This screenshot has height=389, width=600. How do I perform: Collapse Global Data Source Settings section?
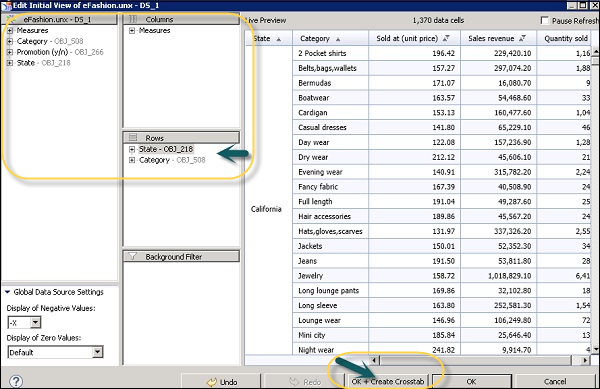pos(7,292)
